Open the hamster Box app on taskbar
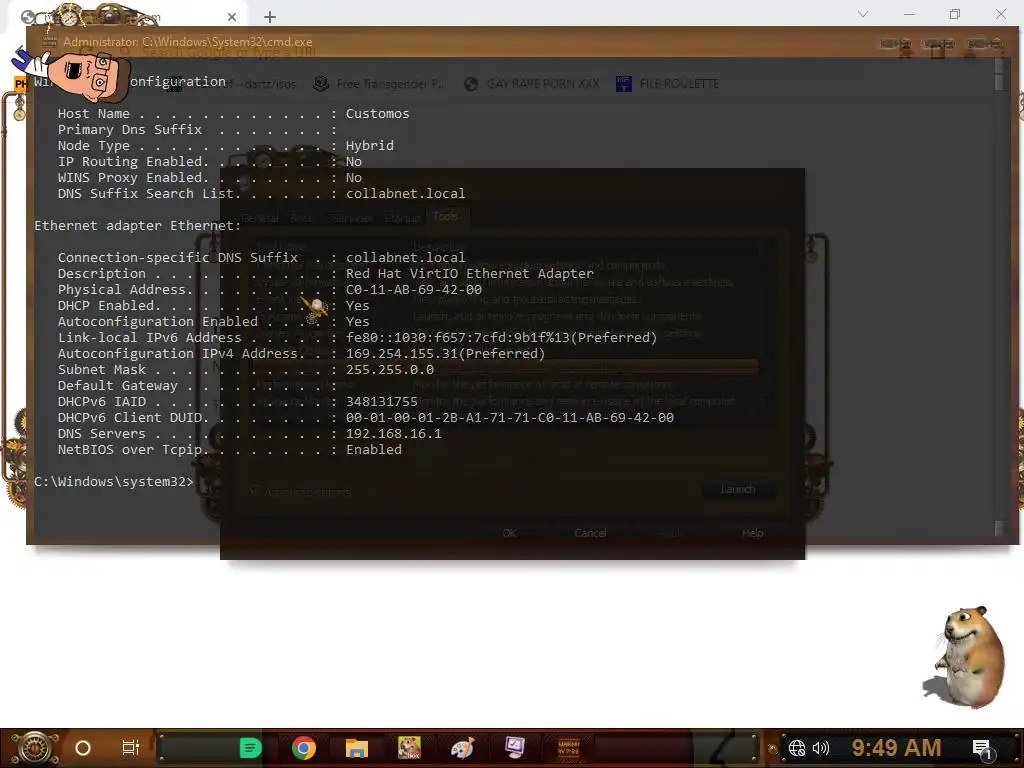The height and width of the screenshot is (768, 1024). [409, 748]
